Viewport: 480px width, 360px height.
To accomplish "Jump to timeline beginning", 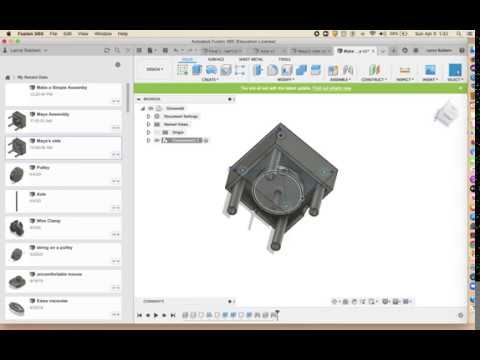I will (139, 315).
